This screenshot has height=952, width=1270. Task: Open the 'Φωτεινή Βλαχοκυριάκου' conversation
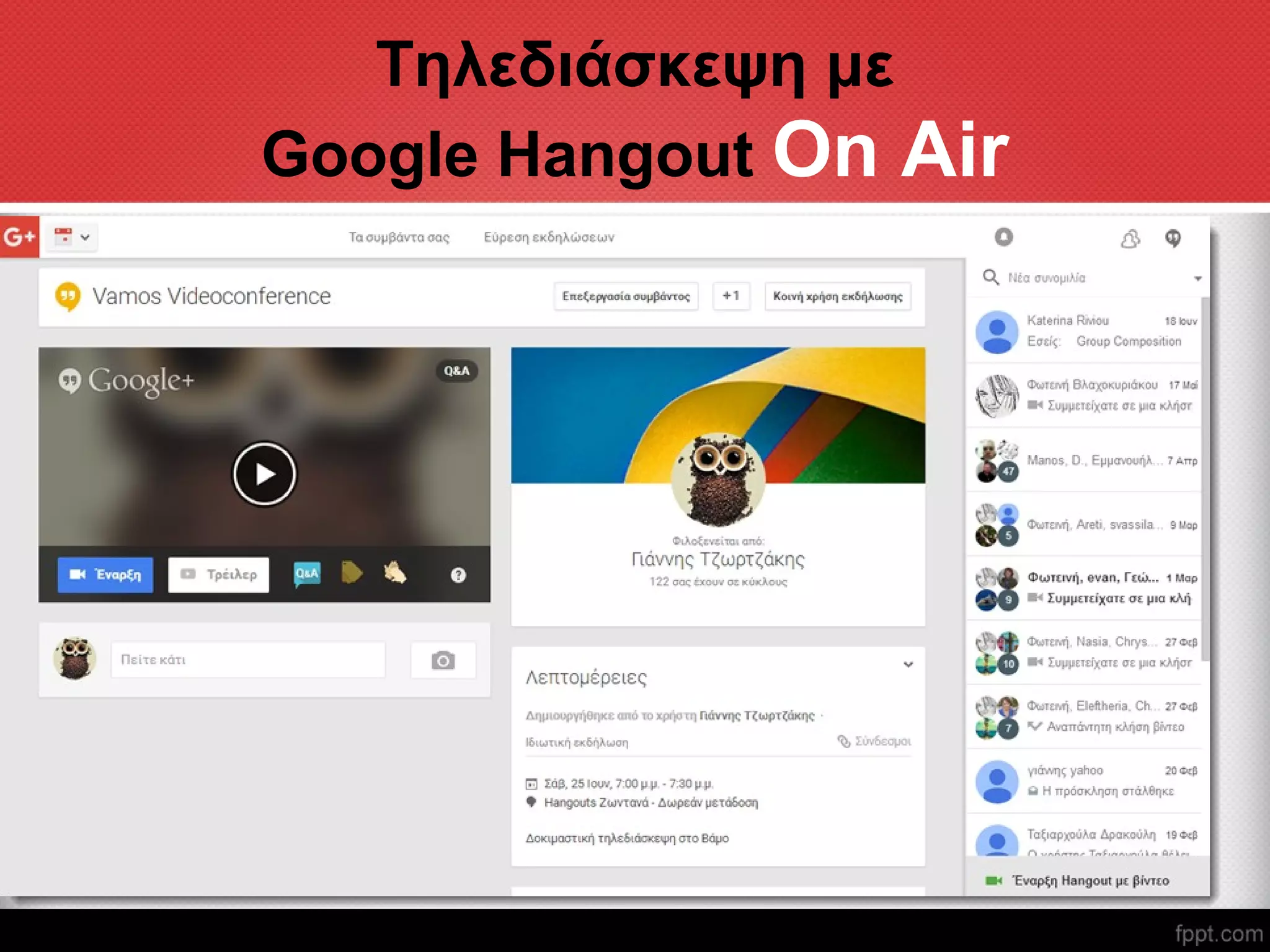pos(1084,395)
